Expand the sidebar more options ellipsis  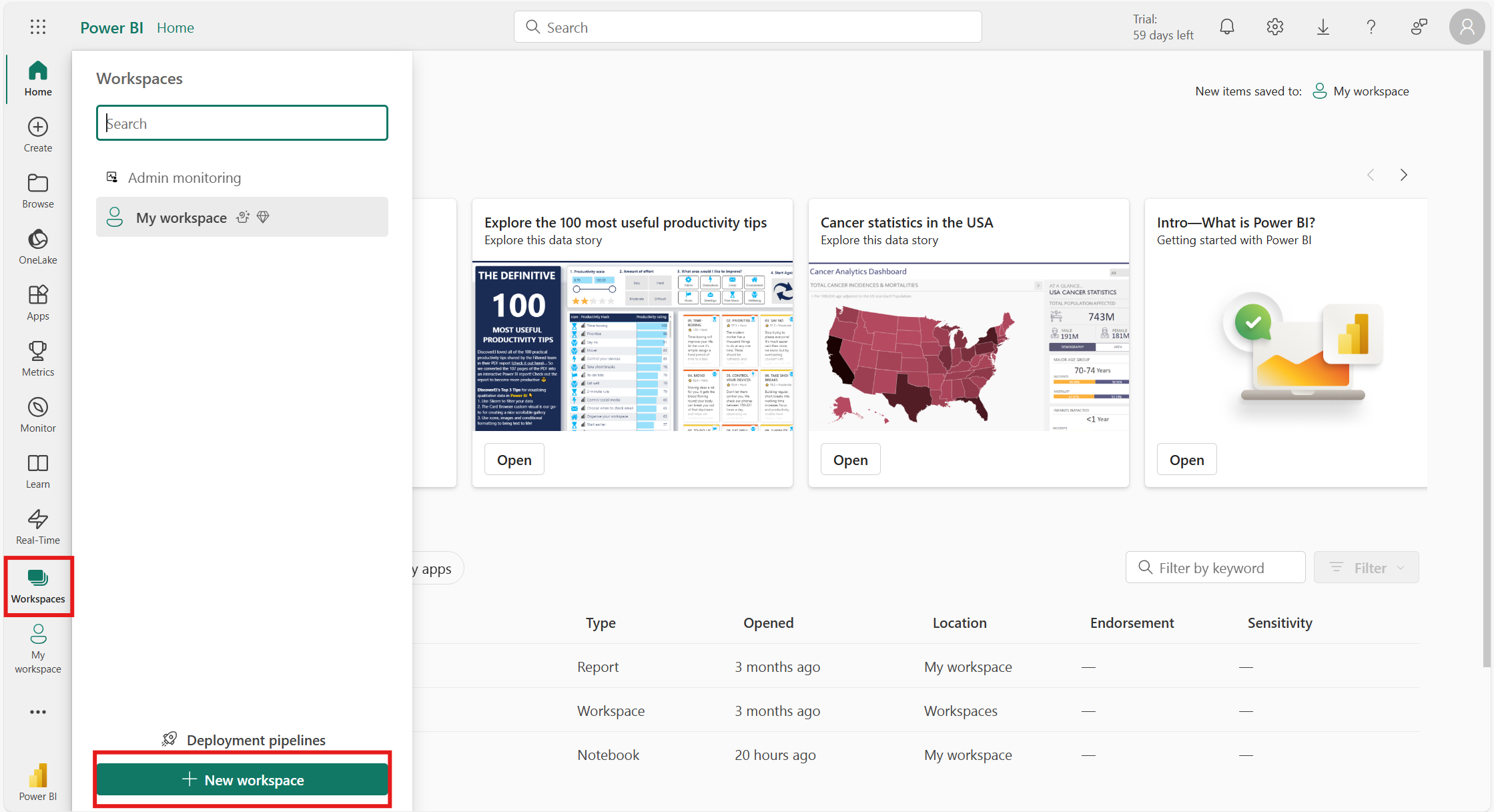click(x=38, y=712)
